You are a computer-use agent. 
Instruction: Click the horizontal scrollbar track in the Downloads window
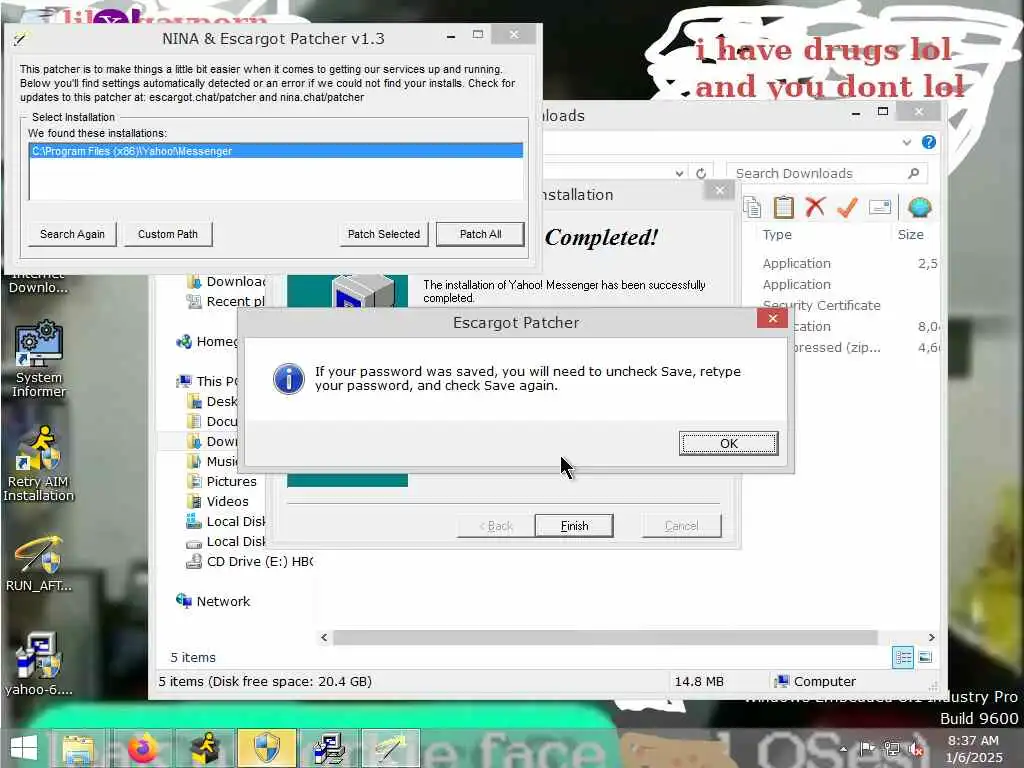(x=605, y=637)
